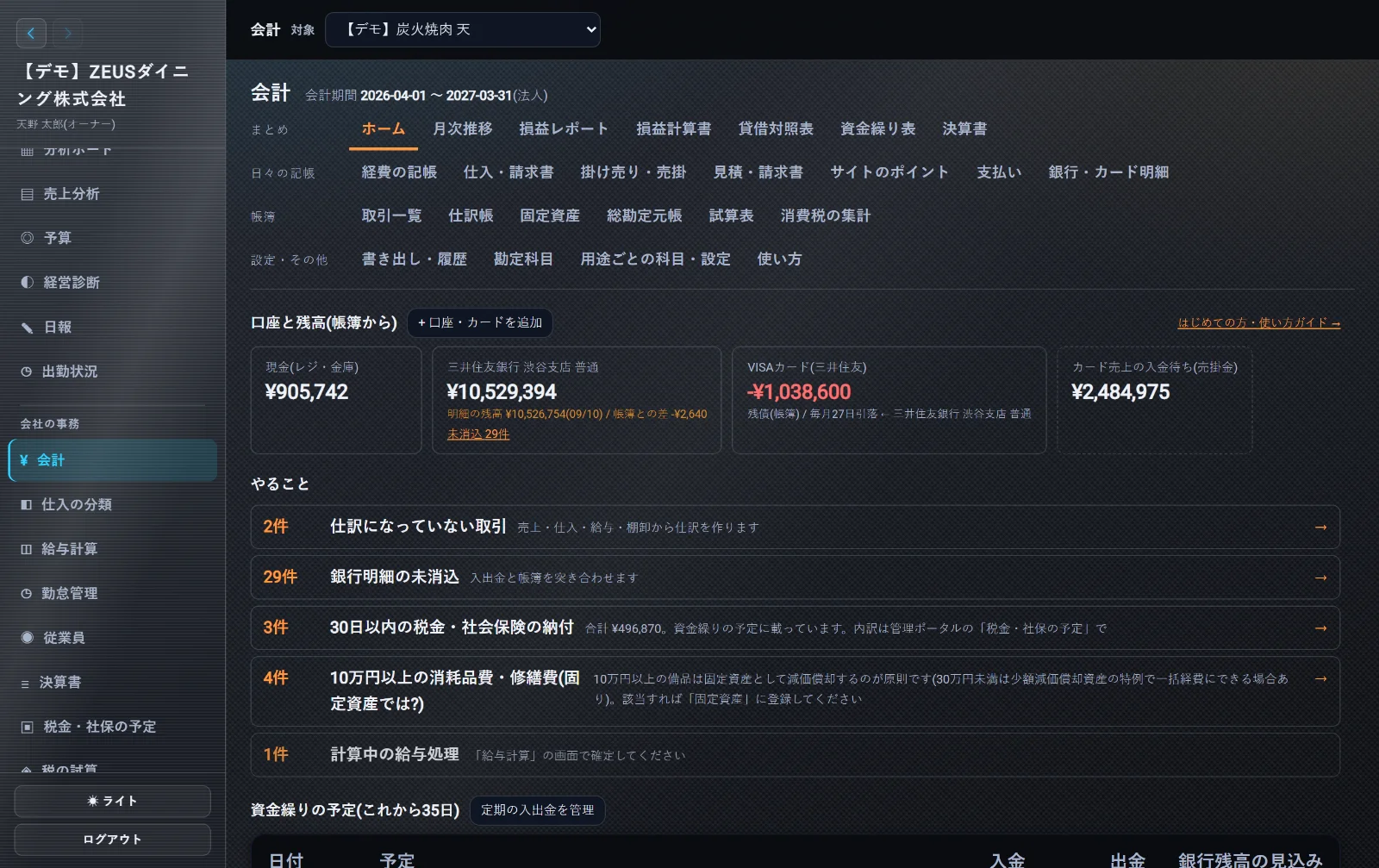Open the 損益レポート tab
The height and width of the screenshot is (868, 1379).
tap(564, 128)
